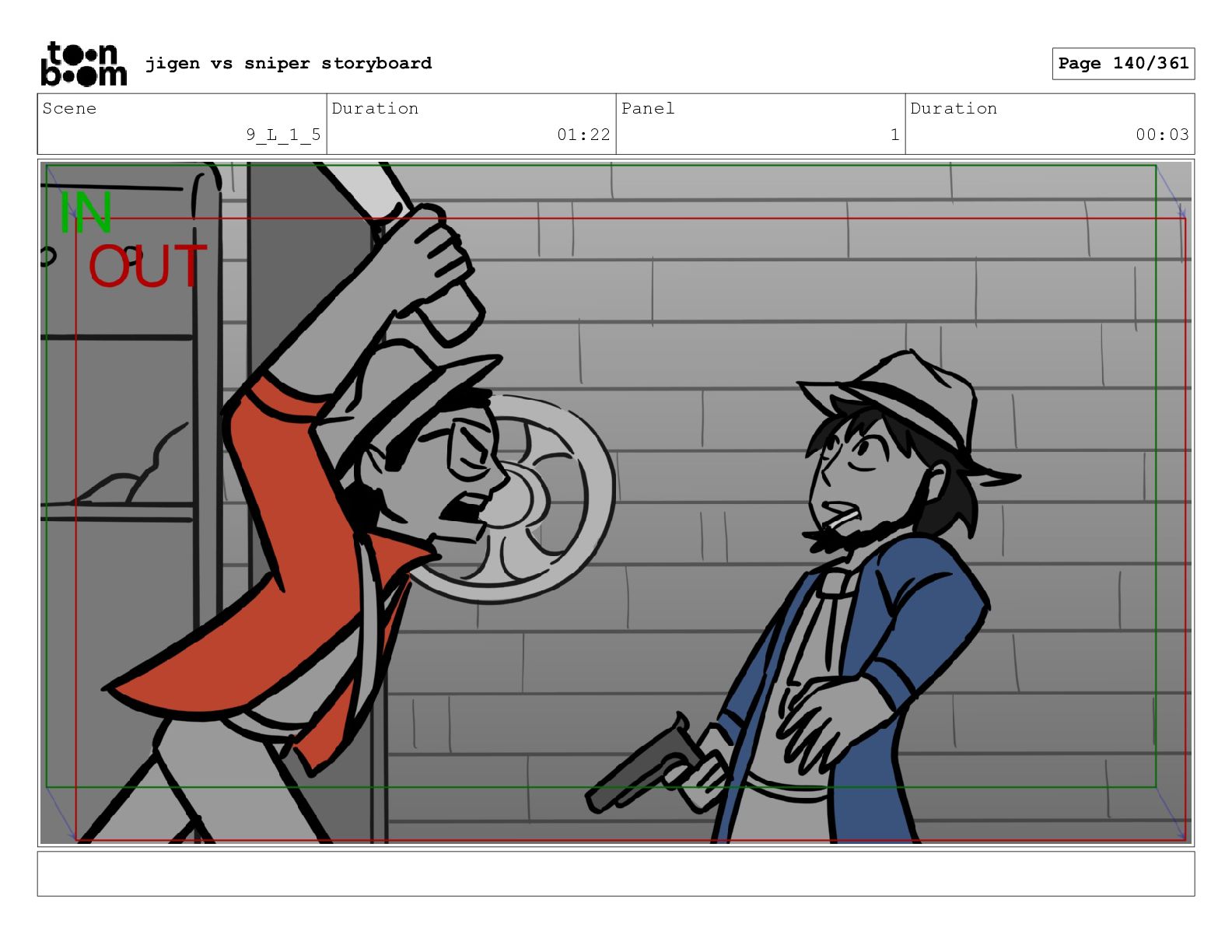Click the 'Page 140/361' page indicator
The width and height of the screenshot is (1232, 952).
coord(1123,64)
